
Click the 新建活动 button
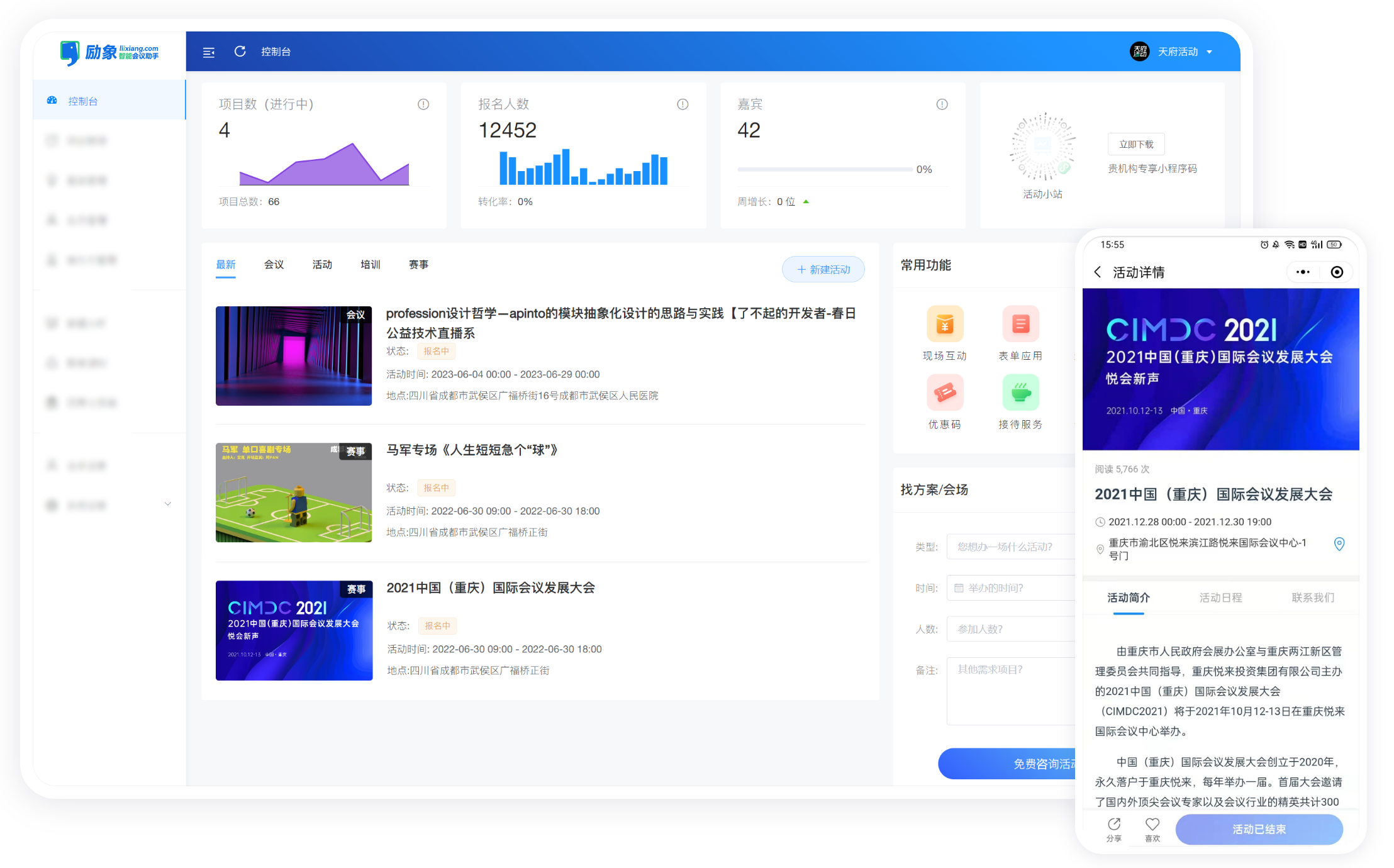click(x=823, y=269)
